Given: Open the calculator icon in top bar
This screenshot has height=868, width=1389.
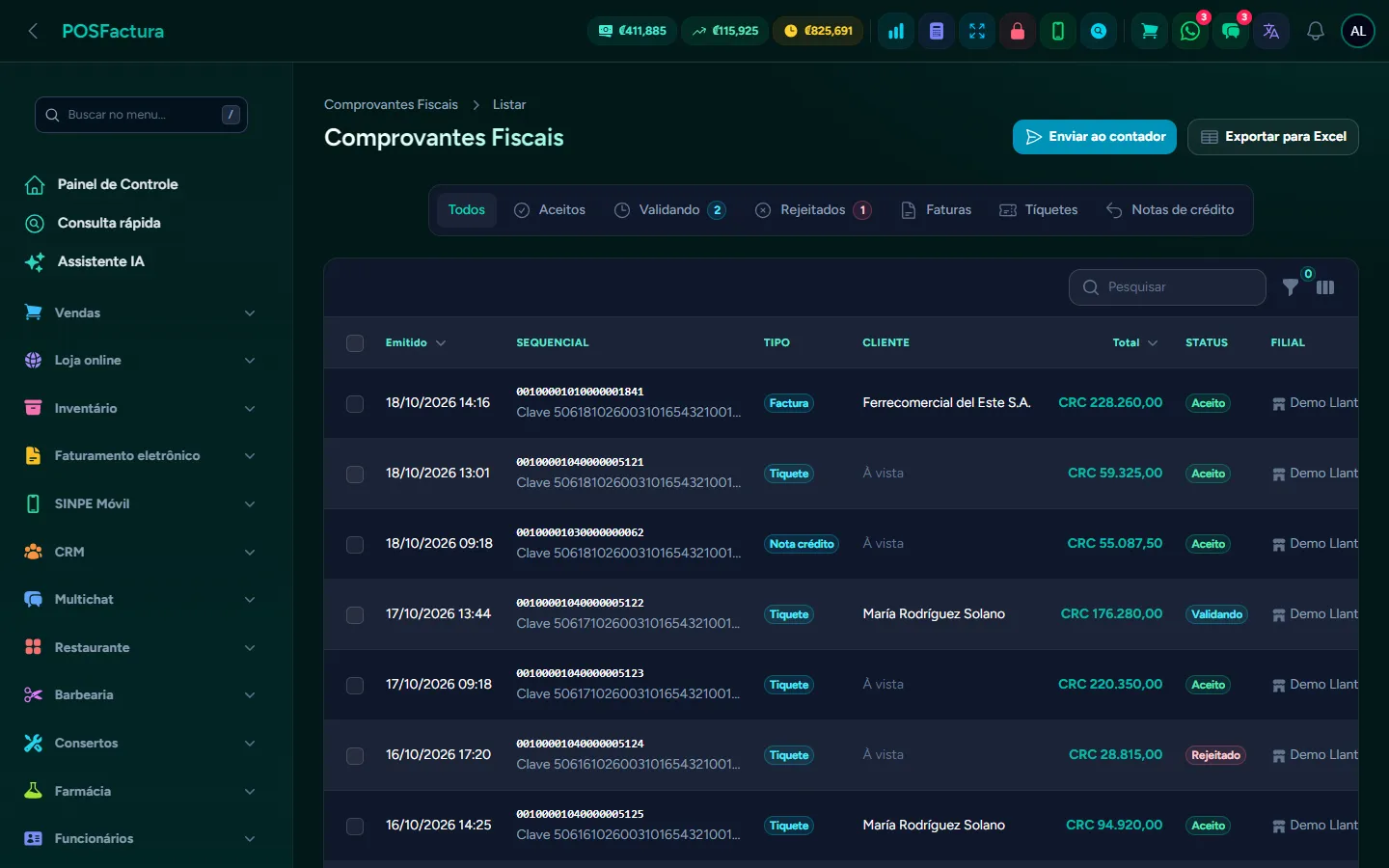Looking at the screenshot, I should [937, 31].
